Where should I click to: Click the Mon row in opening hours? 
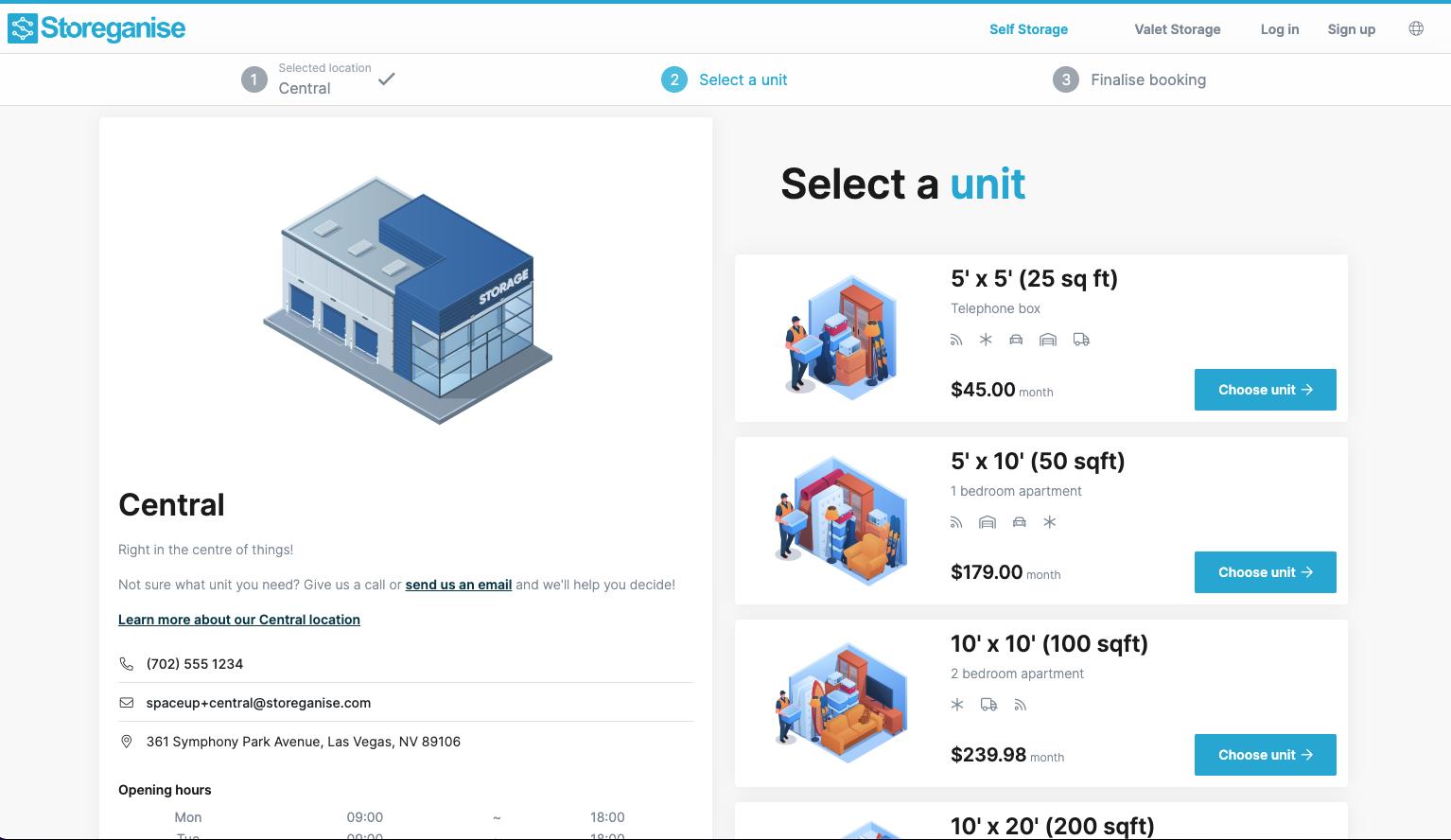406,817
